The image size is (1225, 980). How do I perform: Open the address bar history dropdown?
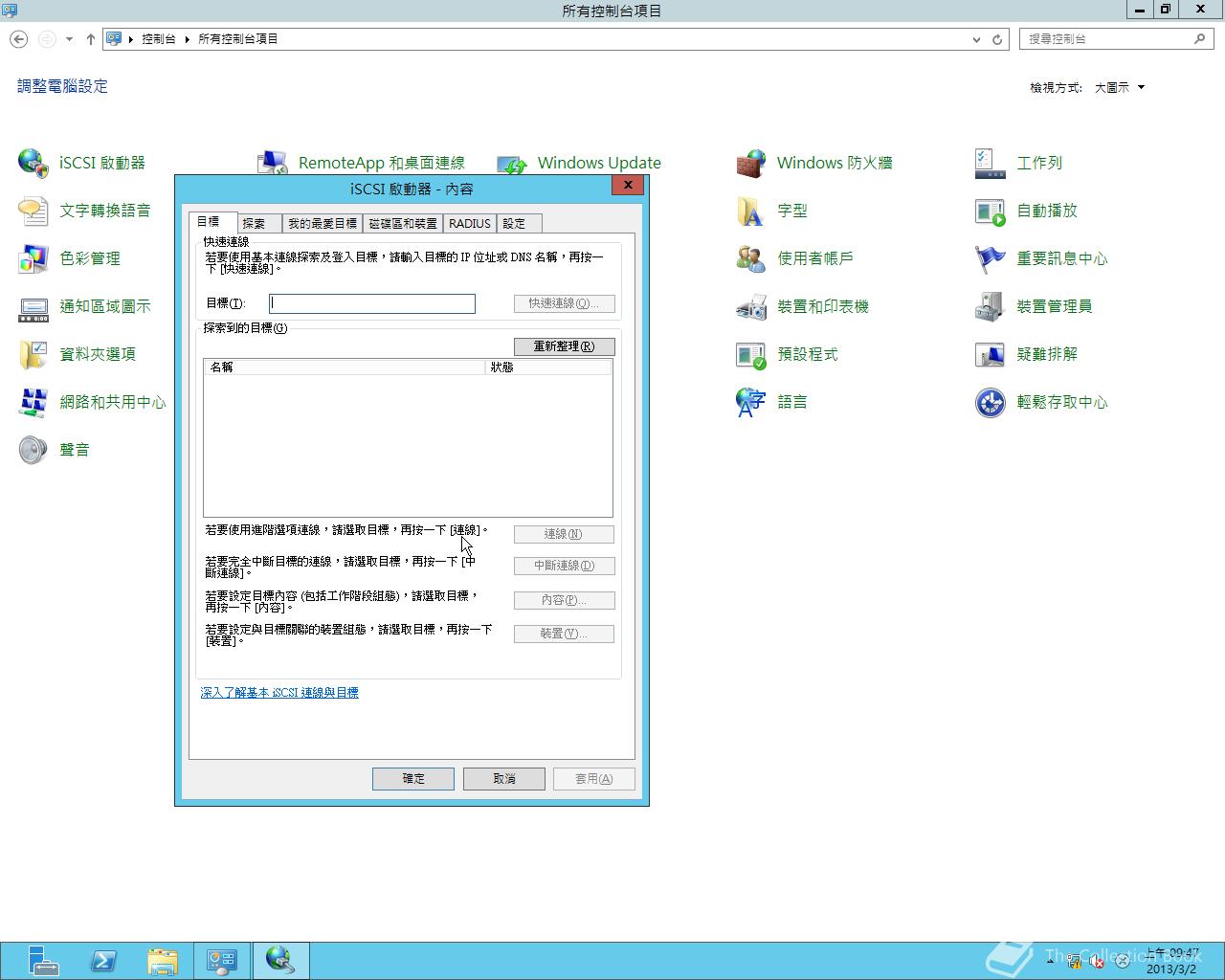tap(976, 39)
